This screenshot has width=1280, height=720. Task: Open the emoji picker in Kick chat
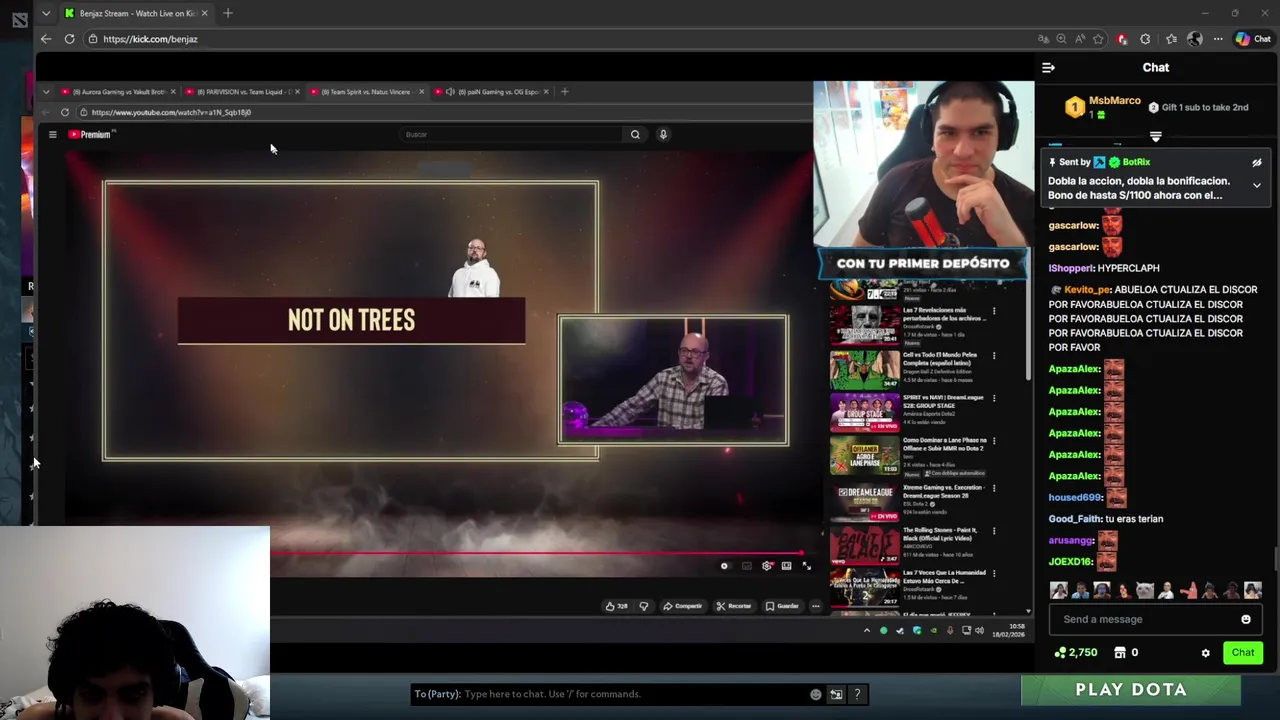[x=1246, y=619]
